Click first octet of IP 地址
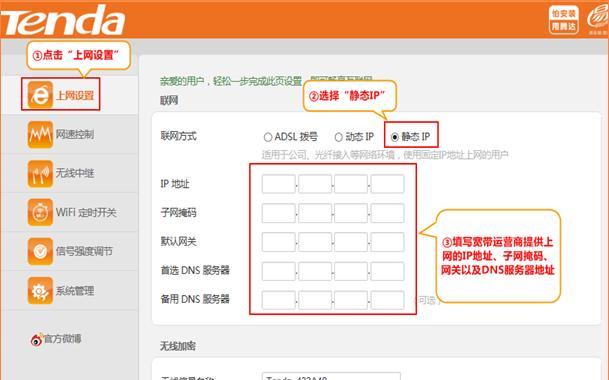The height and width of the screenshot is (380, 609). pyautogui.click(x=279, y=184)
